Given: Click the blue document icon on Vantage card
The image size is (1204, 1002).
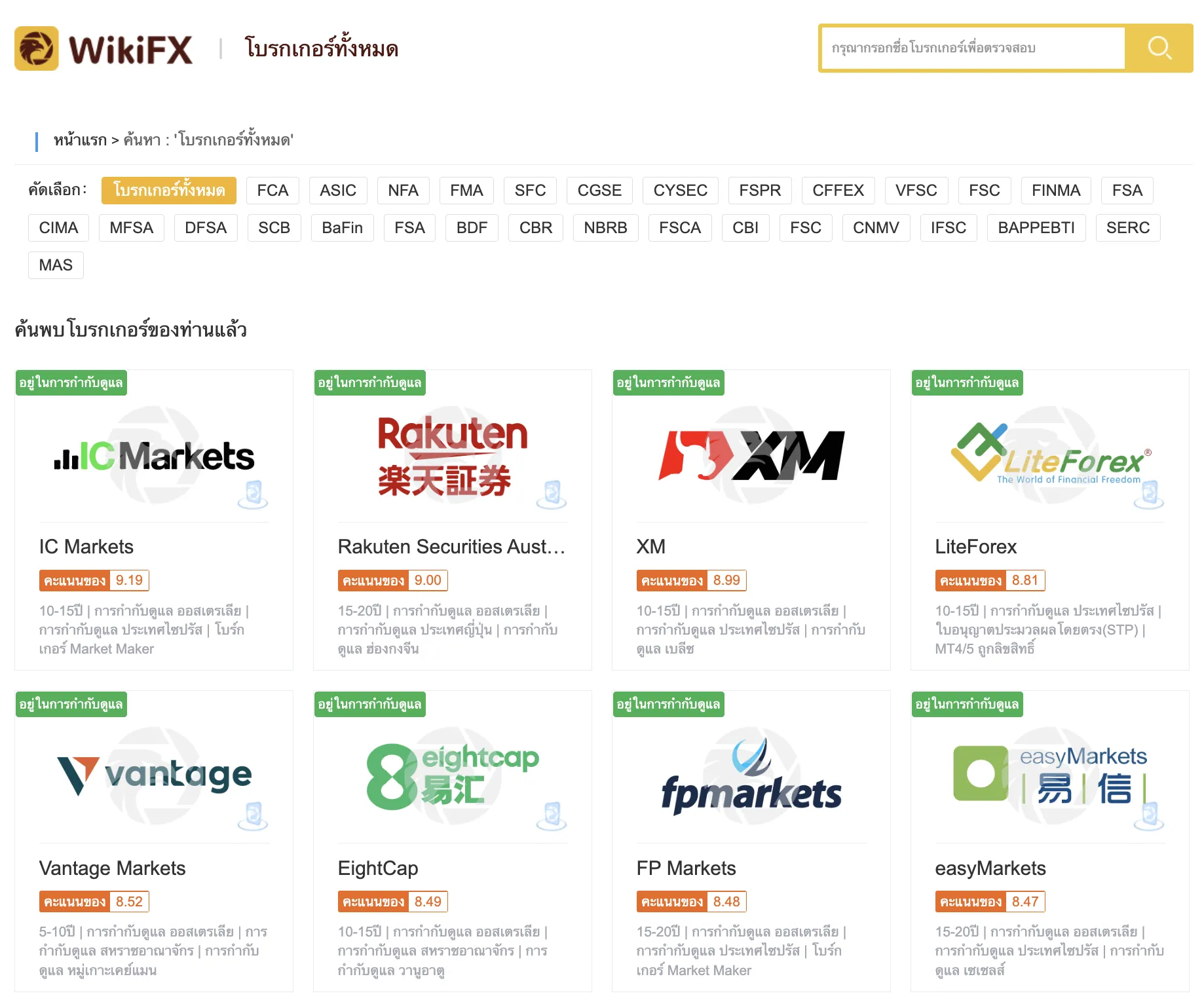Looking at the screenshot, I should click(253, 815).
